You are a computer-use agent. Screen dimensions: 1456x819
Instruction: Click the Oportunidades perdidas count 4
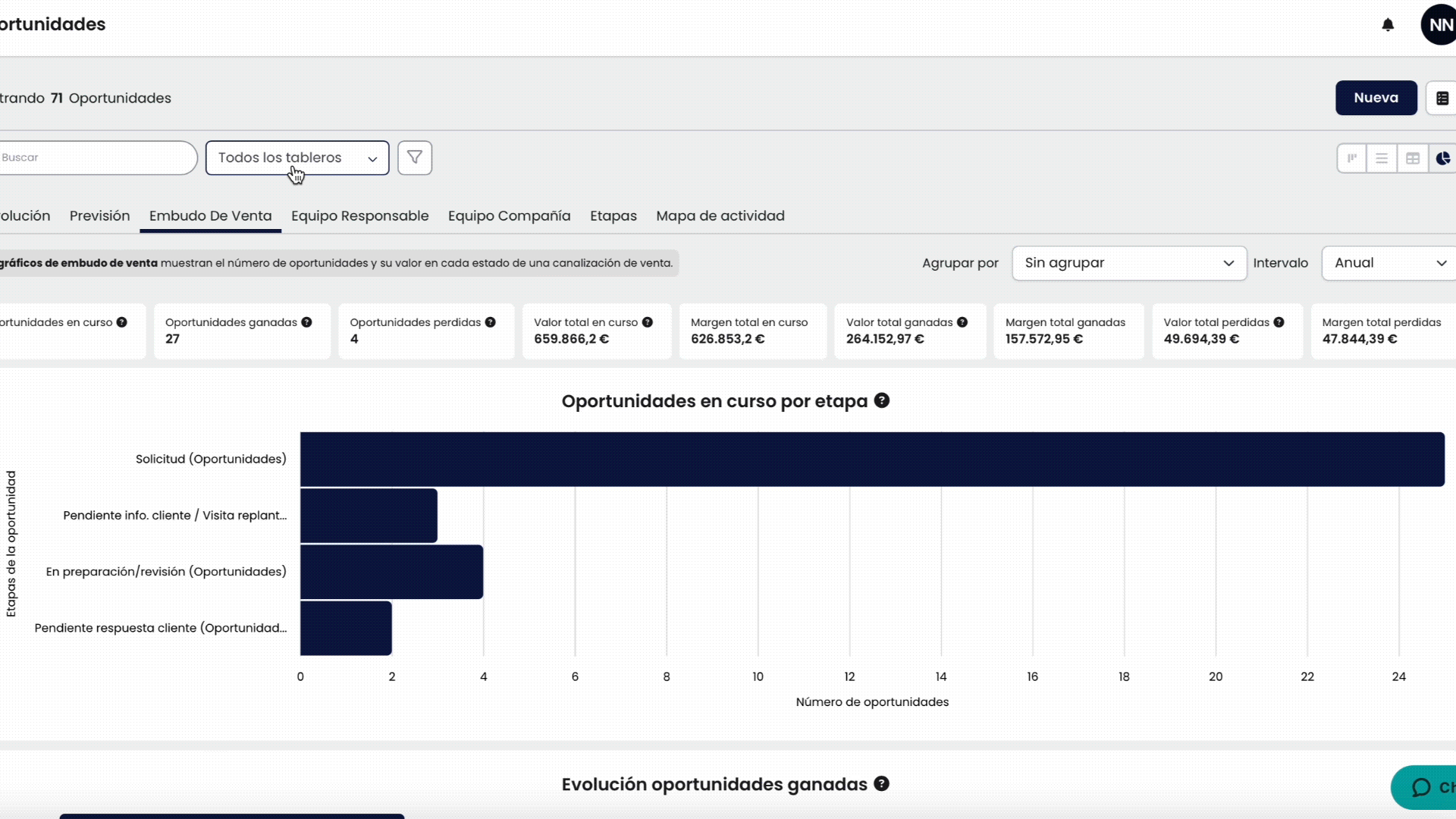(x=354, y=339)
